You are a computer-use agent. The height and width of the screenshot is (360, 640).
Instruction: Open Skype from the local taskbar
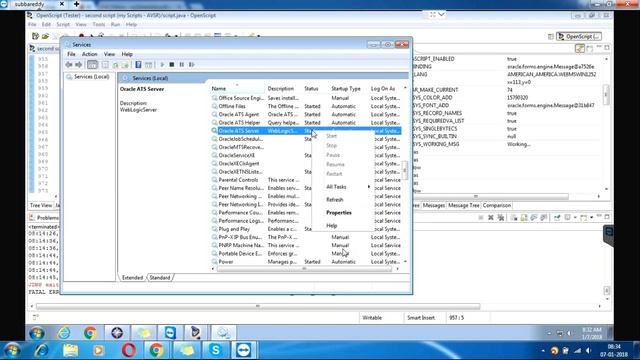point(216,350)
